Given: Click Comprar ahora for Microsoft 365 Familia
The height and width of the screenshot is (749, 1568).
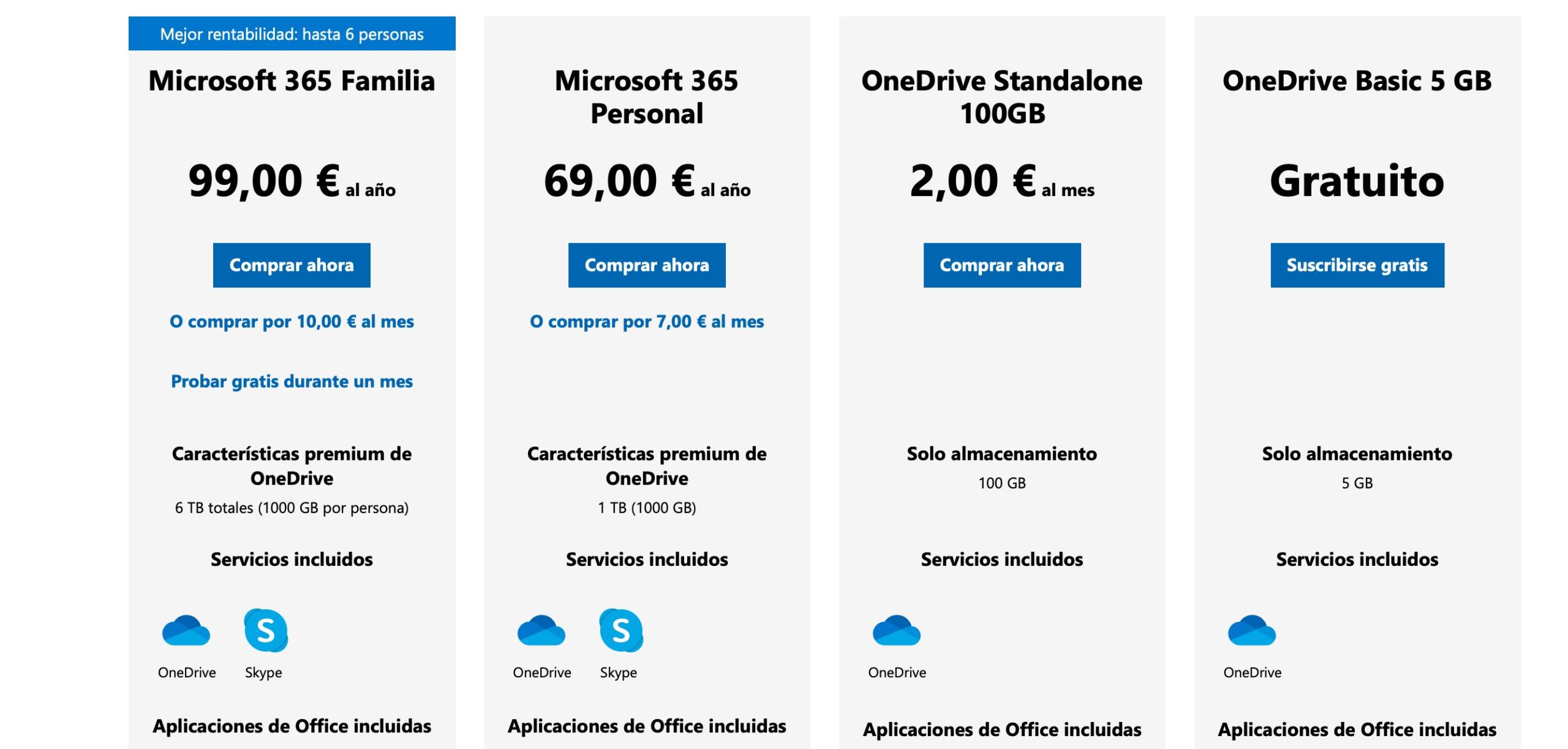Looking at the screenshot, I should click(x=292, y=265).
